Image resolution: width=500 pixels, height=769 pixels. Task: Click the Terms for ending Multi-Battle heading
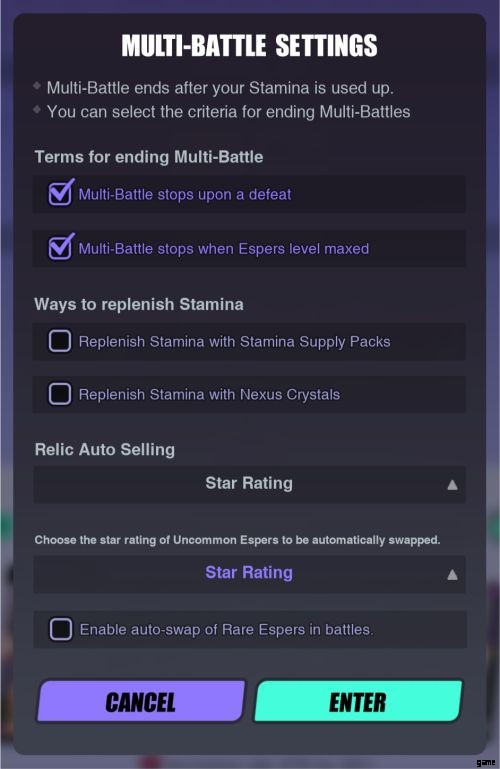pos(149,157)
